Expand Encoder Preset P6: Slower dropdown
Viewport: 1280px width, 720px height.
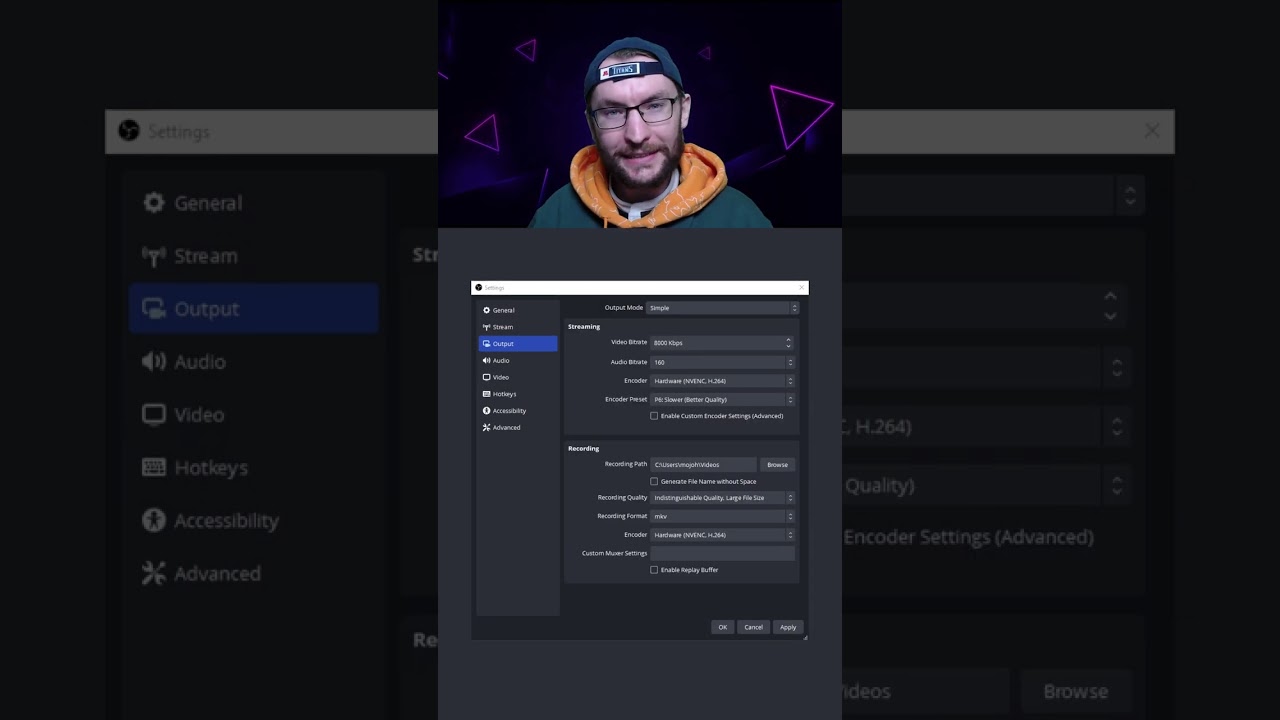(722, 399)
